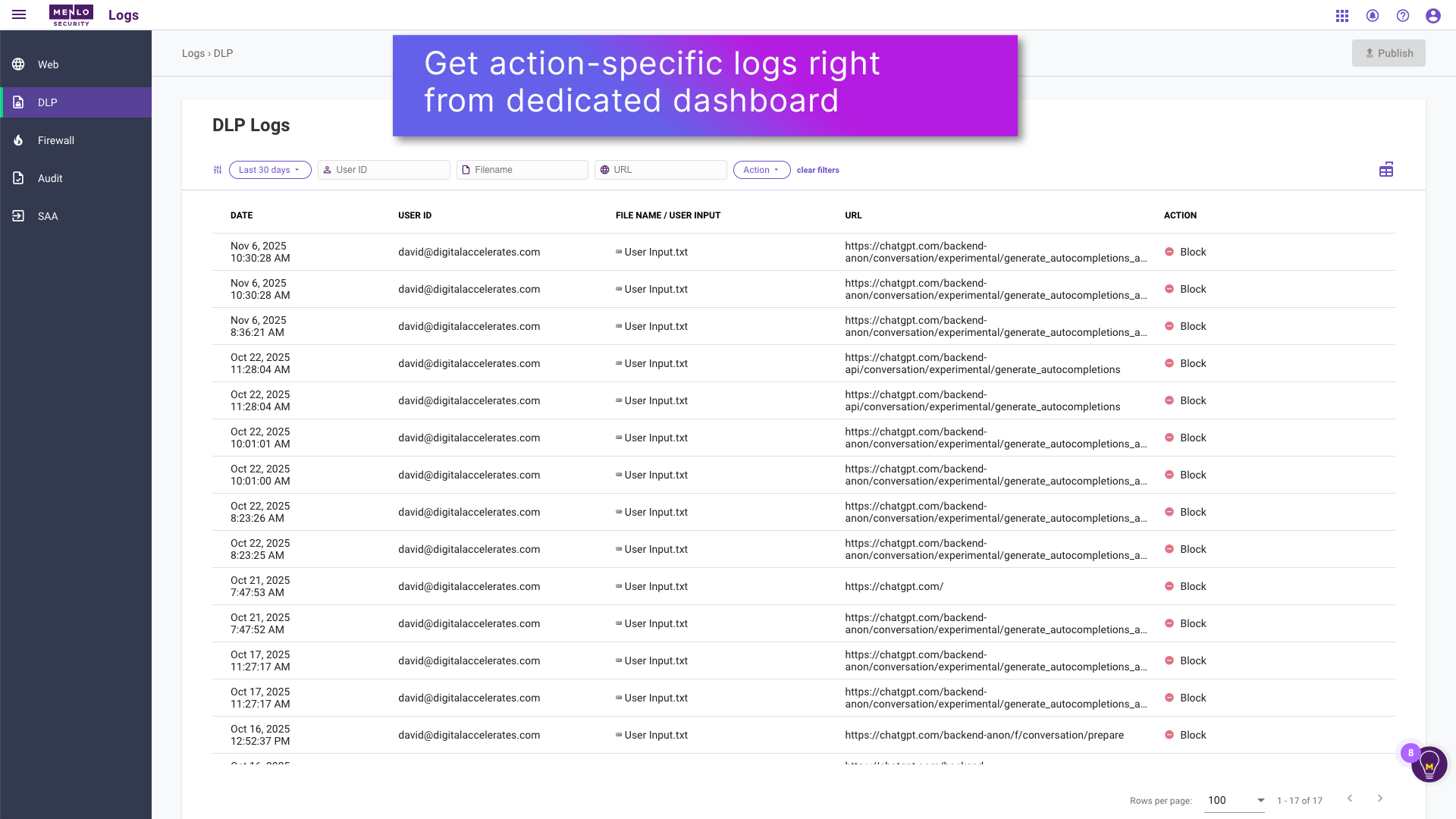1456x819 pixels.
Task: Open the user account avatar icon
Action: click(1433, 15)
